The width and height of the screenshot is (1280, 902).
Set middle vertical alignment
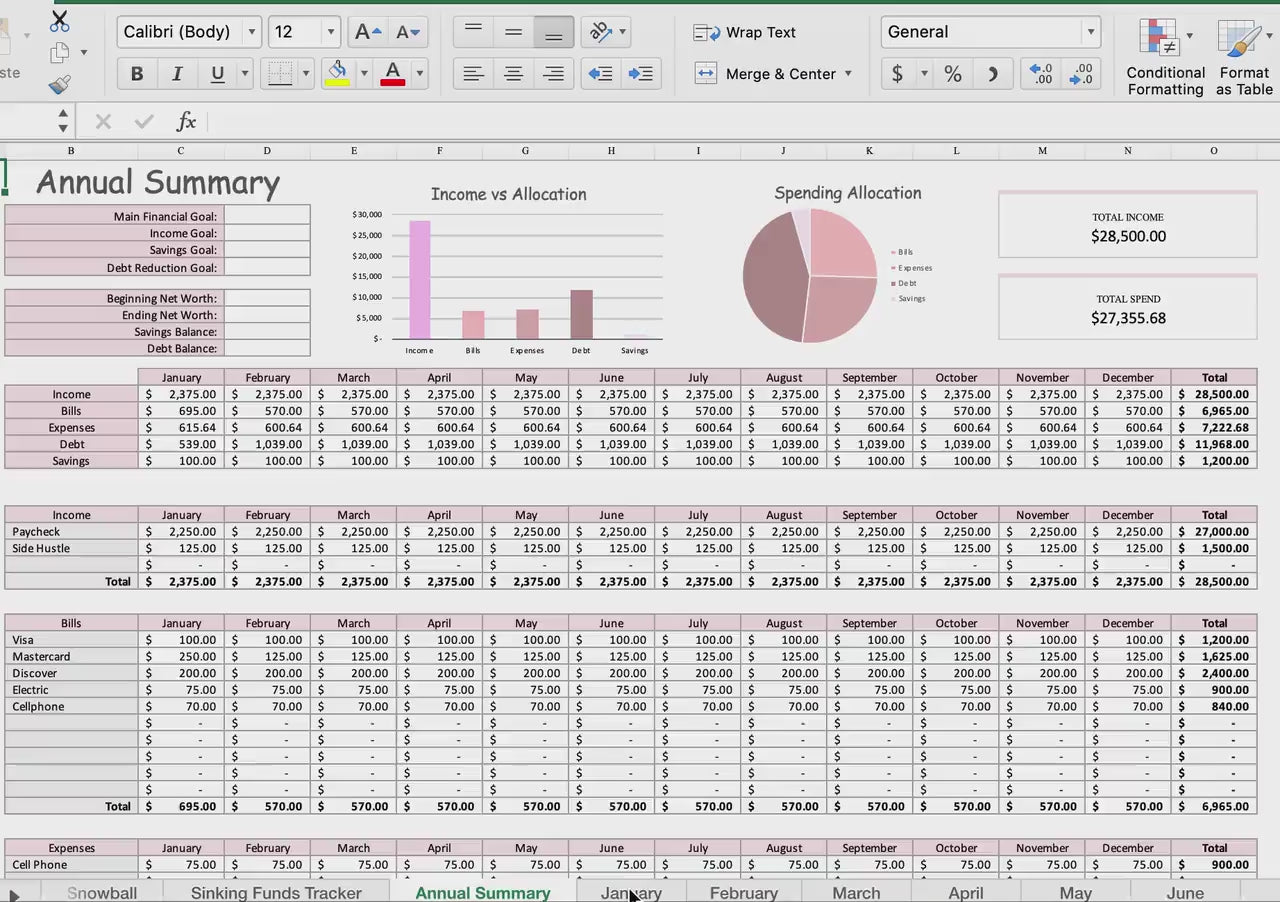pos(513,32)
